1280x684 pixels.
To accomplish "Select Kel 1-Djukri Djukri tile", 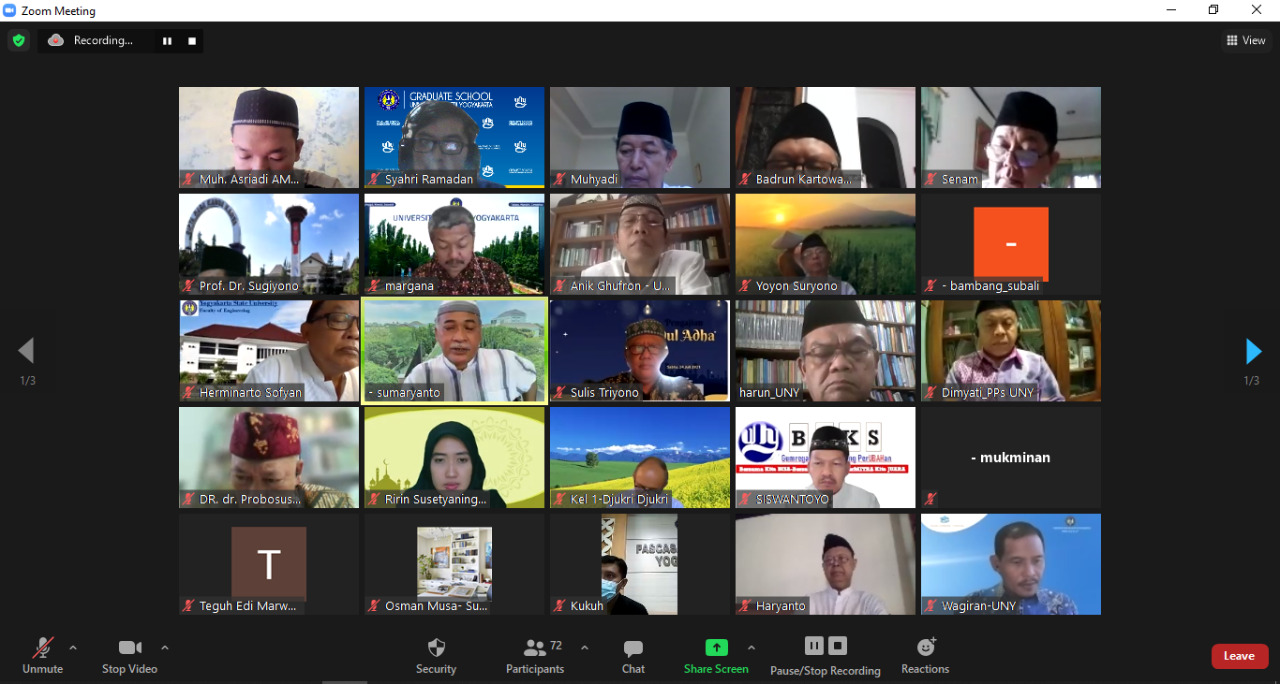I will pos(640,457).
